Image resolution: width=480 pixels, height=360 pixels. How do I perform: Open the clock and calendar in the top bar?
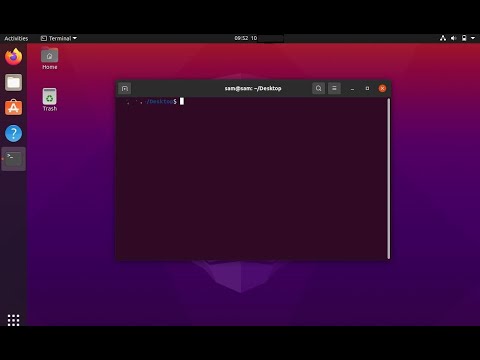(246, 38)
